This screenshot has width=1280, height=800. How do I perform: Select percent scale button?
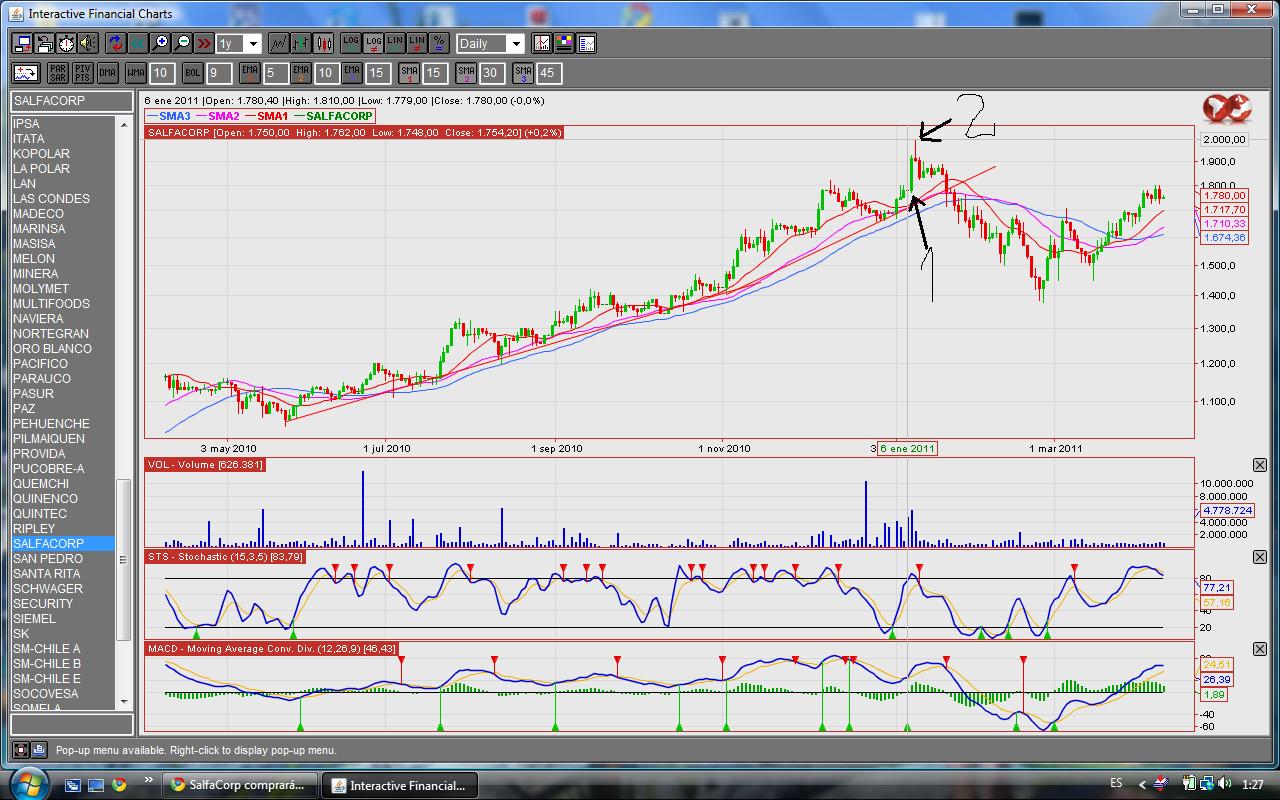point(438,43)
